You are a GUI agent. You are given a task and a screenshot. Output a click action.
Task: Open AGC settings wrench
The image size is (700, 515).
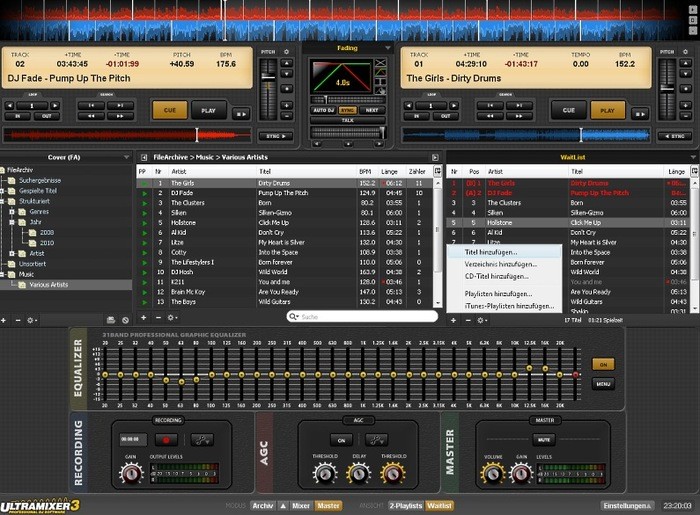(x=376, y=440)
